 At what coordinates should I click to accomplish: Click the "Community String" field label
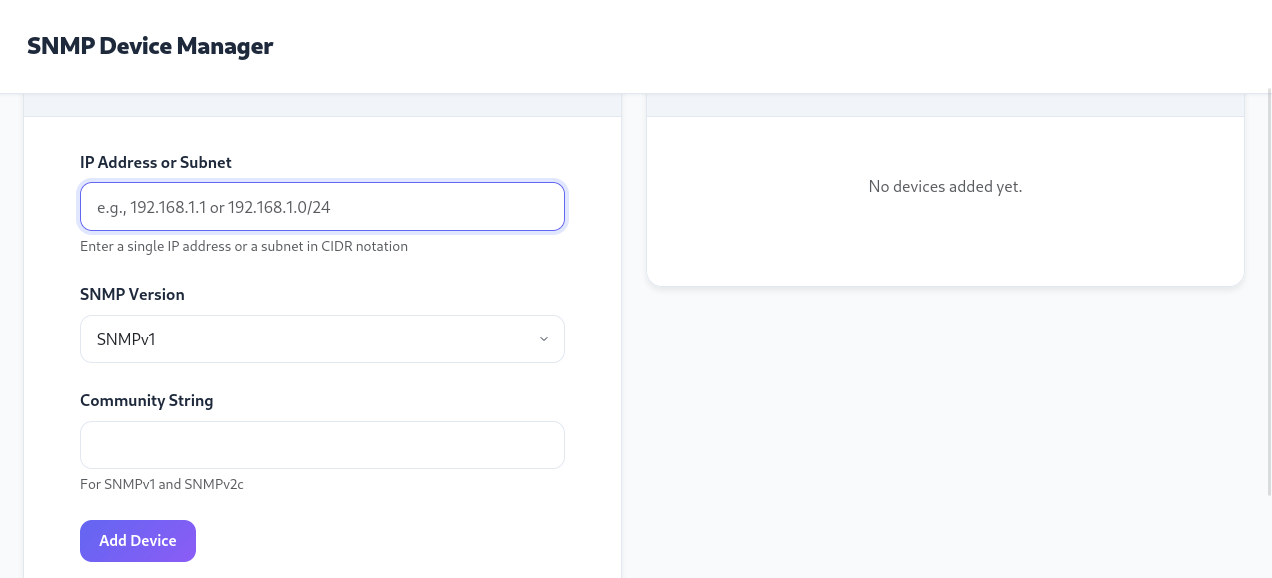tap(146, 400)
